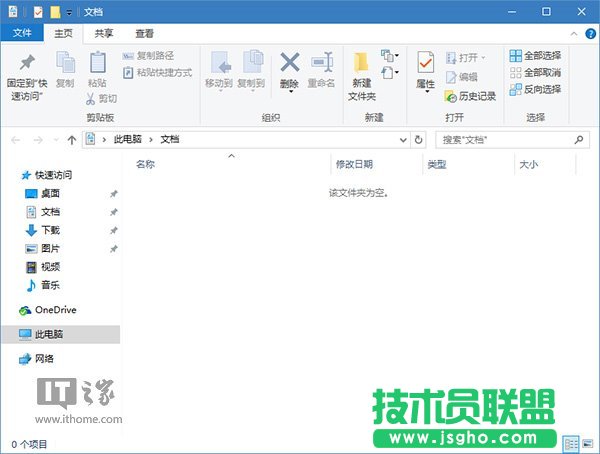The image size is (600, 454).
Task: Click Cut (剪切) scissors icon
Action: coord(90,98)
